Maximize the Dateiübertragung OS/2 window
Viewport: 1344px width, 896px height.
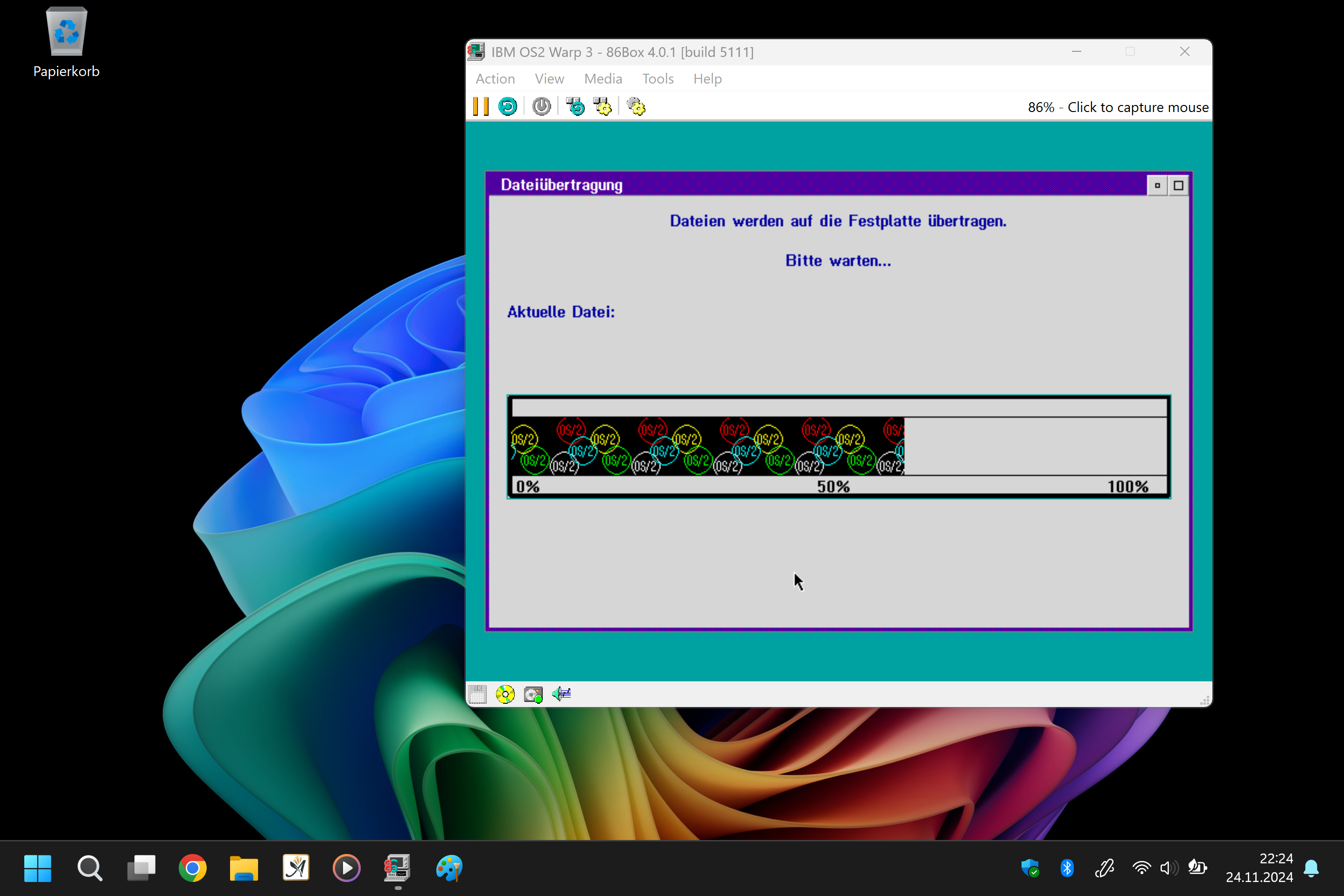pyautogui.click(x=1178, y=185)
